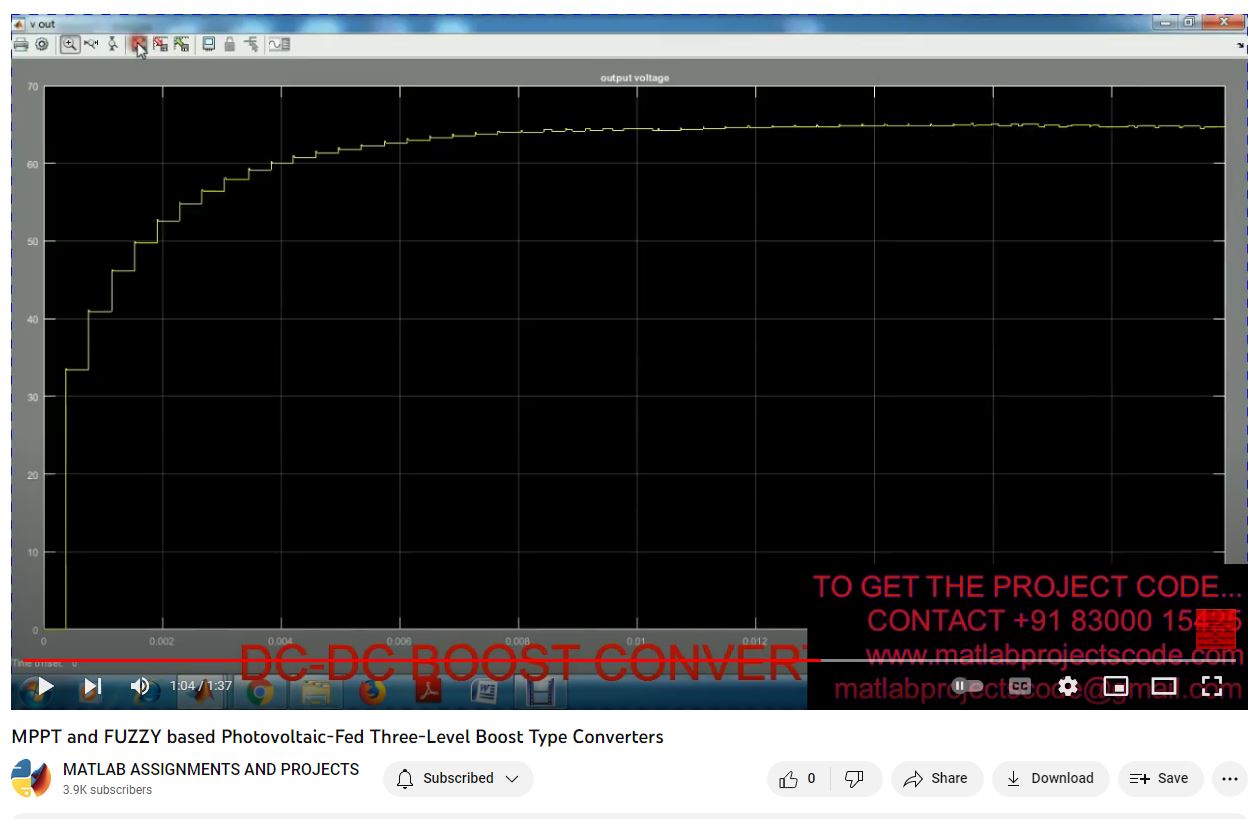Click the channel avatar thumbnail

[x=31, y=779]
